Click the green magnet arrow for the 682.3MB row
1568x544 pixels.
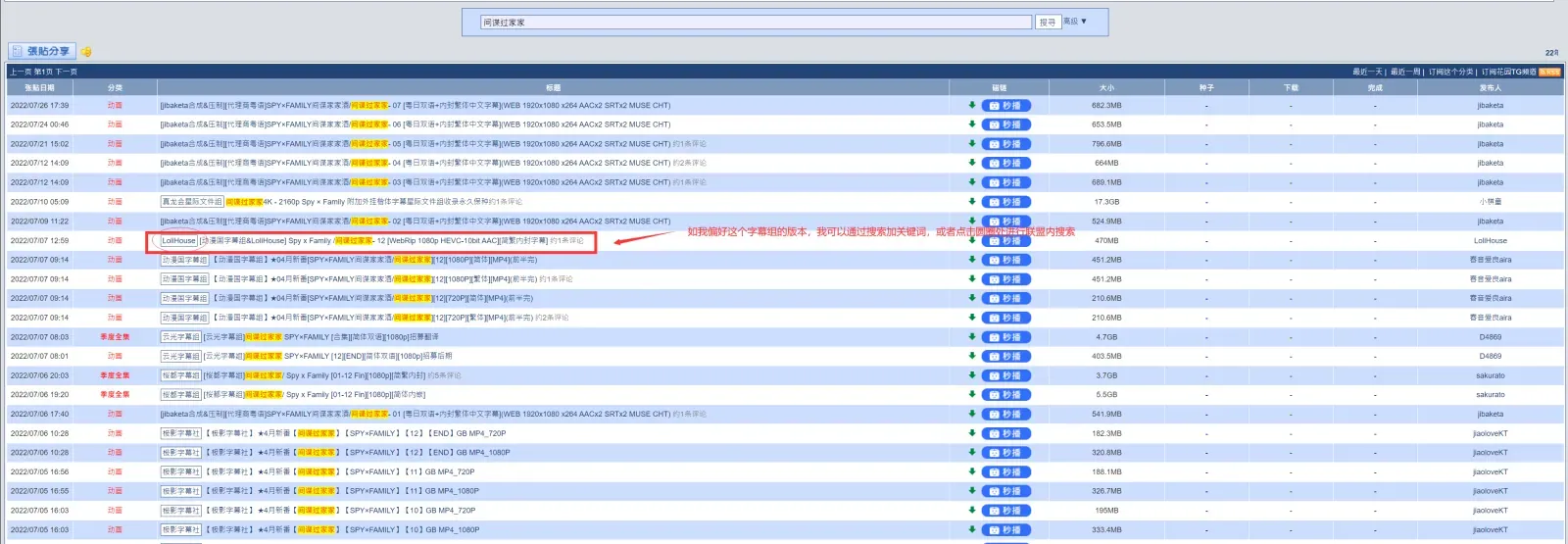coord(972,105)
